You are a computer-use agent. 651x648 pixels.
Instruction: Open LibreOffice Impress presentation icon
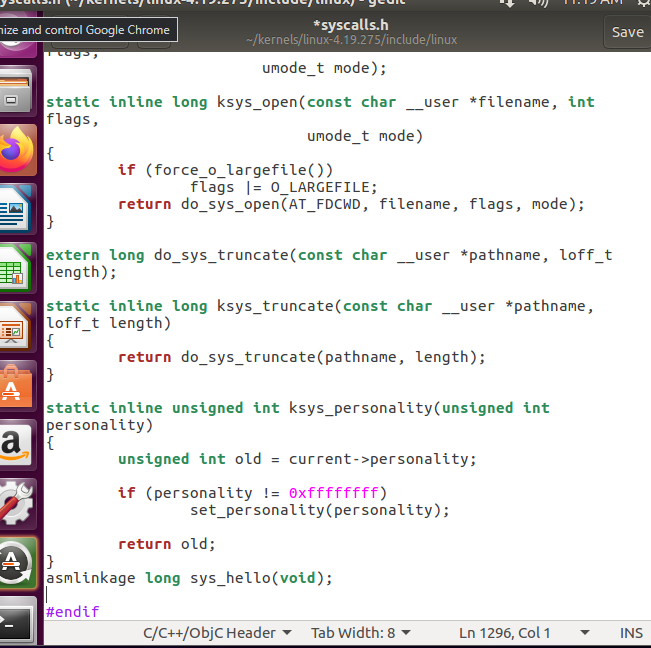[16, 327]
